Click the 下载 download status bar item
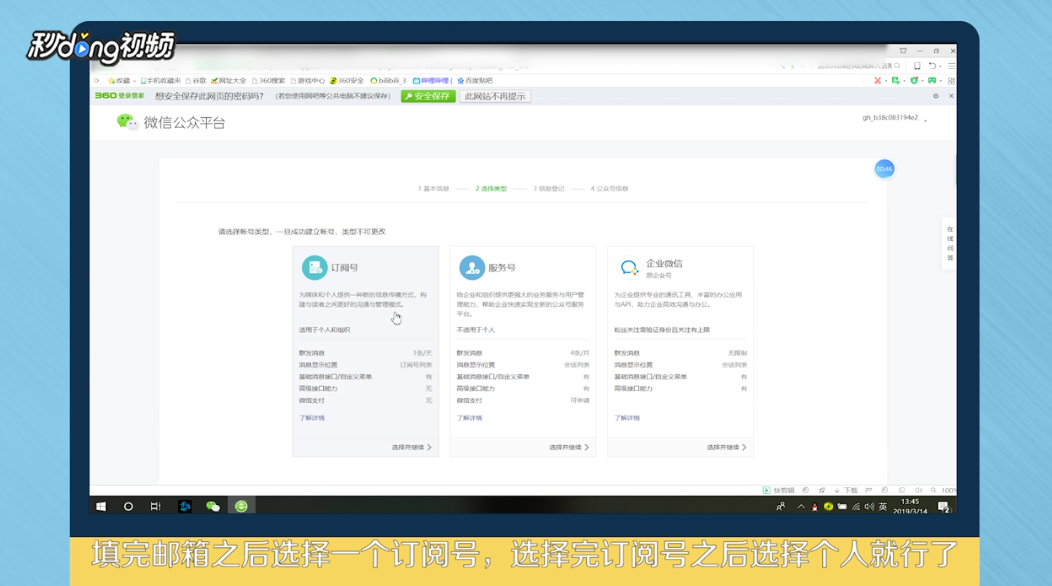This screenshot has width=1052, height=586. click(x=846, y=490)
